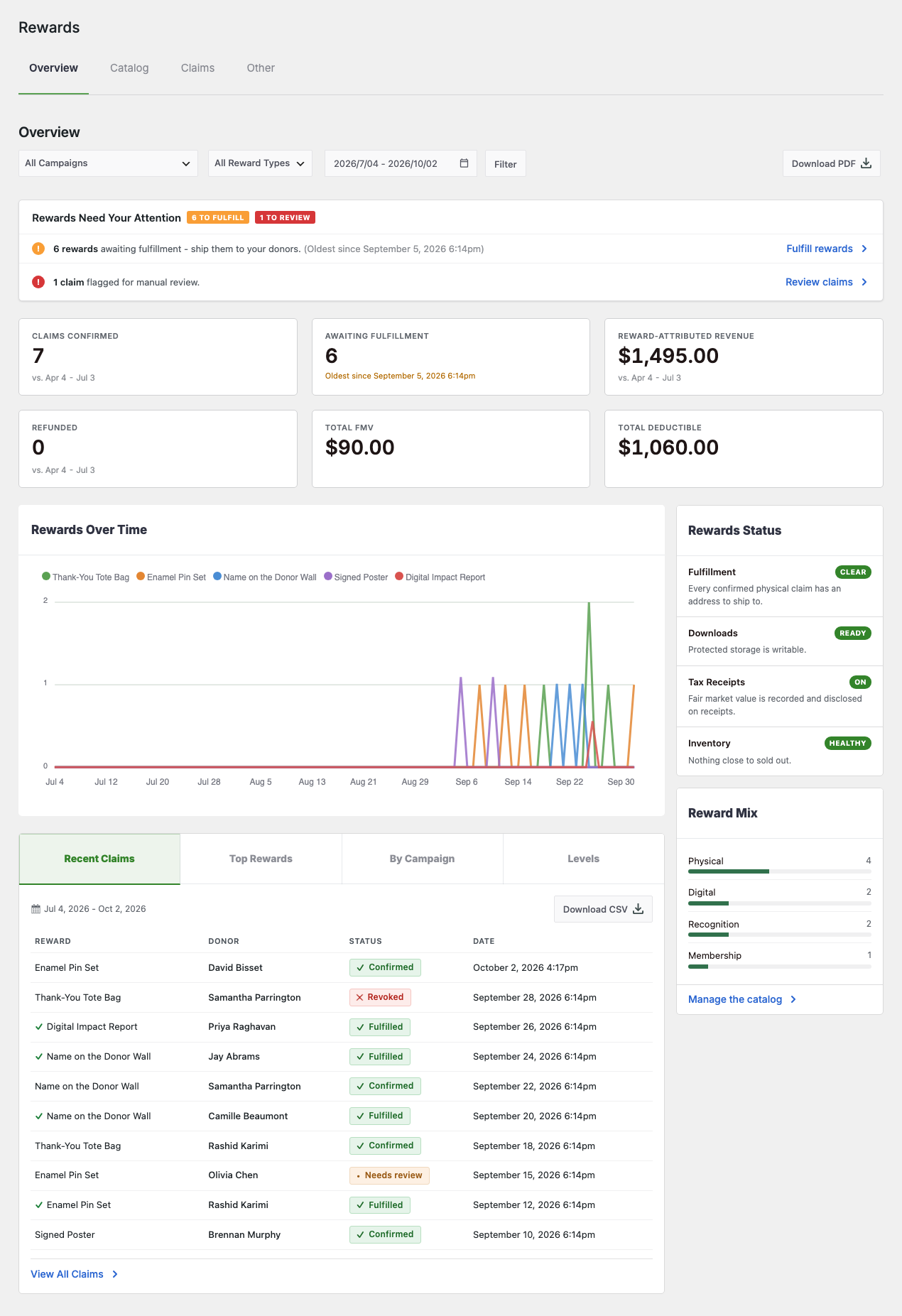Click the checkmark before the fulfilled Enamel Pin Set

[39, 1205]
